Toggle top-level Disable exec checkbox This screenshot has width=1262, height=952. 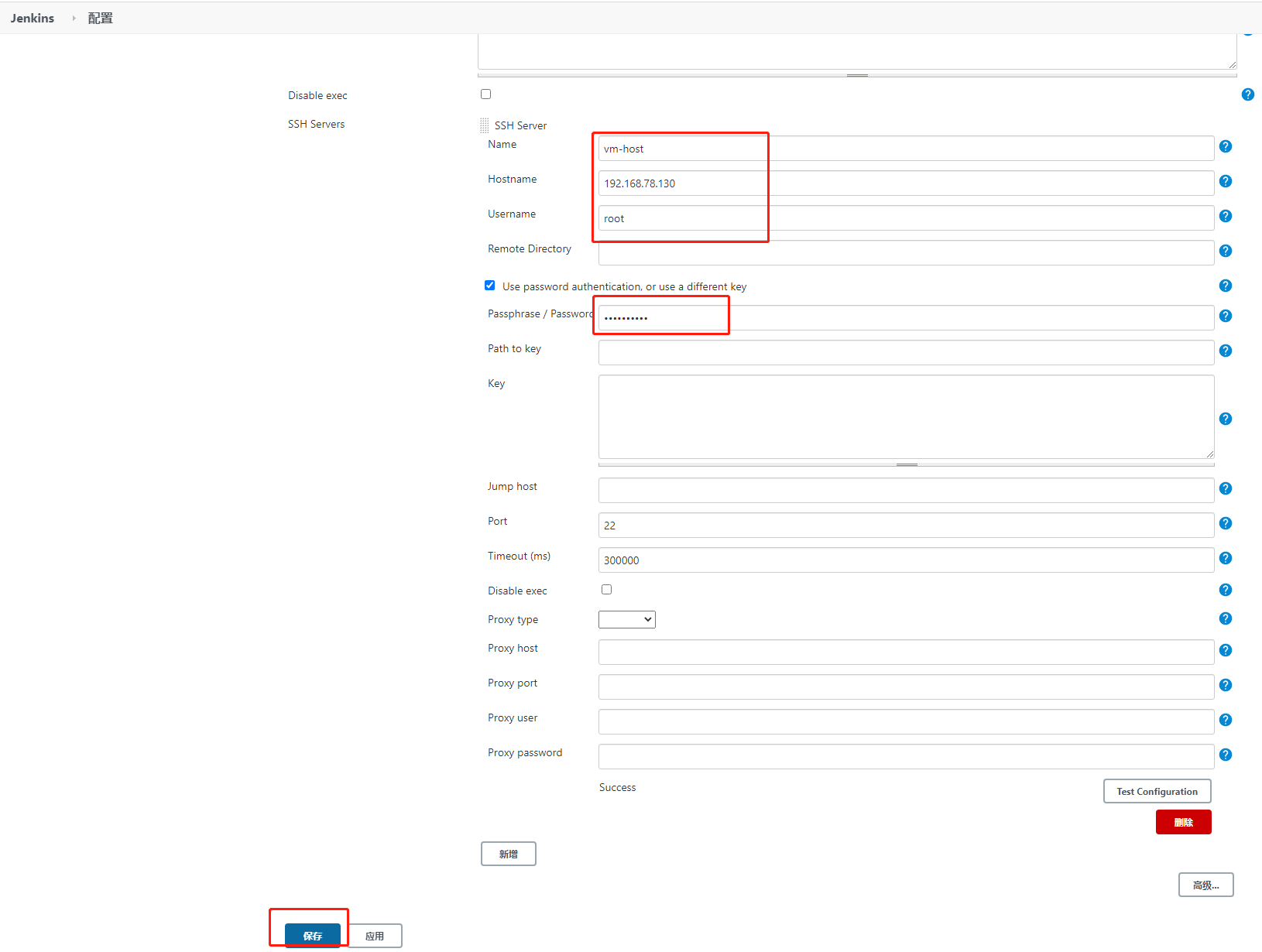click(x=485, y=94)
